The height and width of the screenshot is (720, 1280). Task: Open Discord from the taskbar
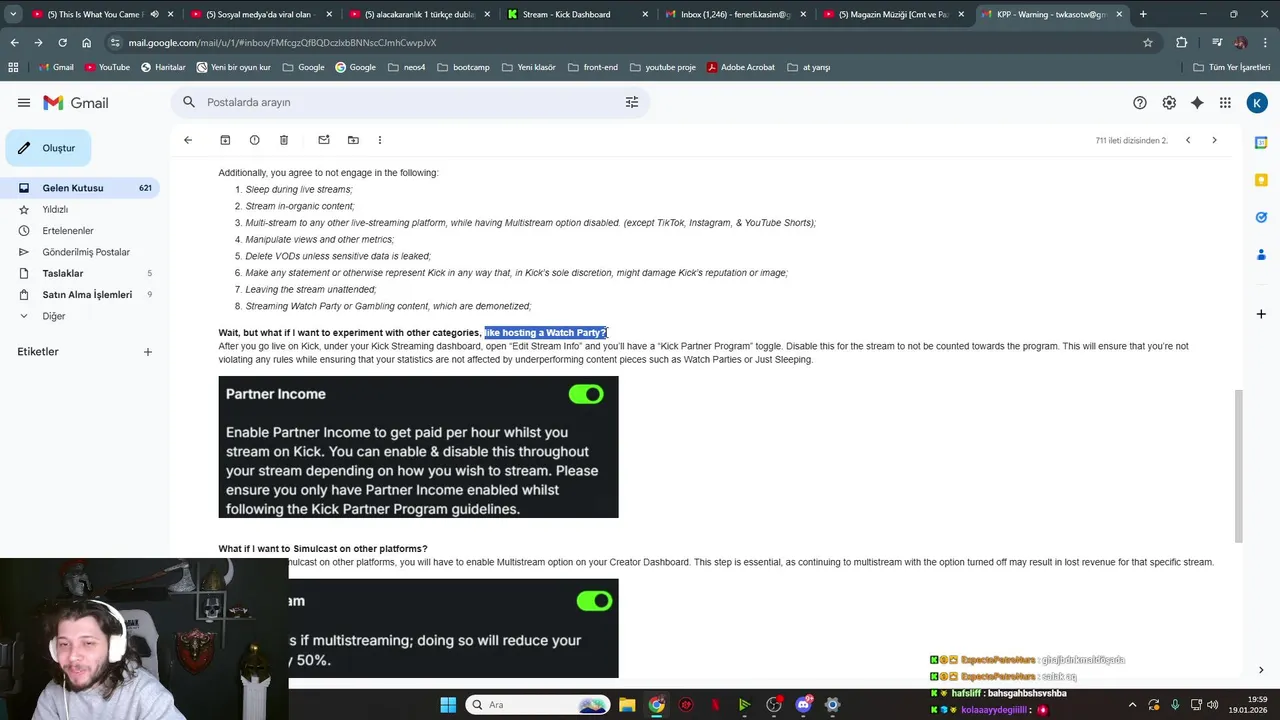tap(803, 705)
